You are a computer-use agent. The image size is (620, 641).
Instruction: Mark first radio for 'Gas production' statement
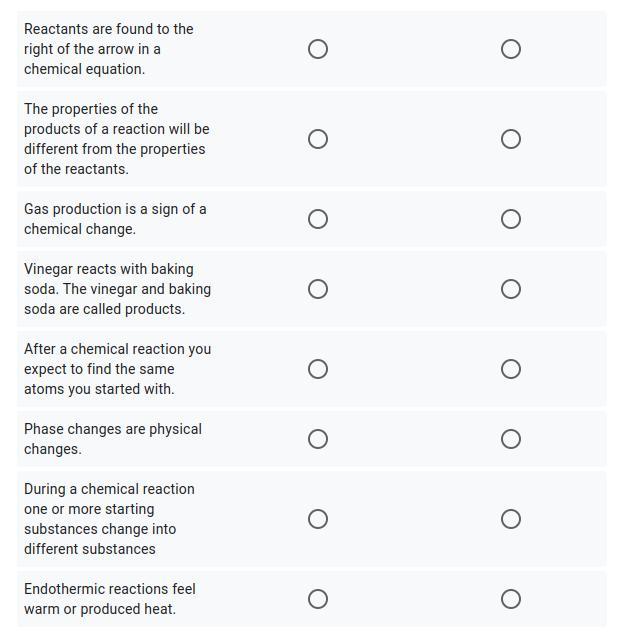click(318, 219)
